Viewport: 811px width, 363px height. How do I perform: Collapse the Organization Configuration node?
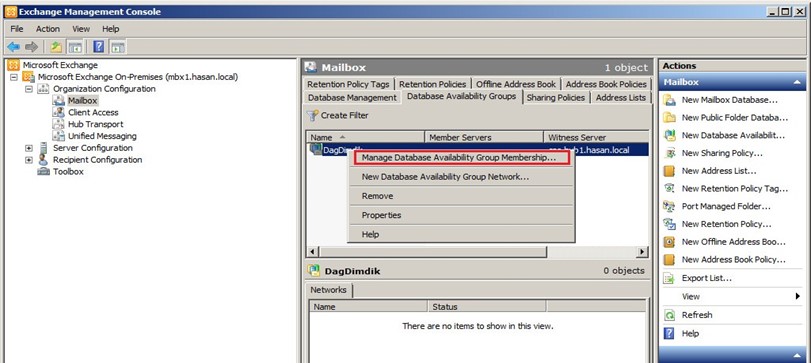pyautogui.click(x=29, y=89)
